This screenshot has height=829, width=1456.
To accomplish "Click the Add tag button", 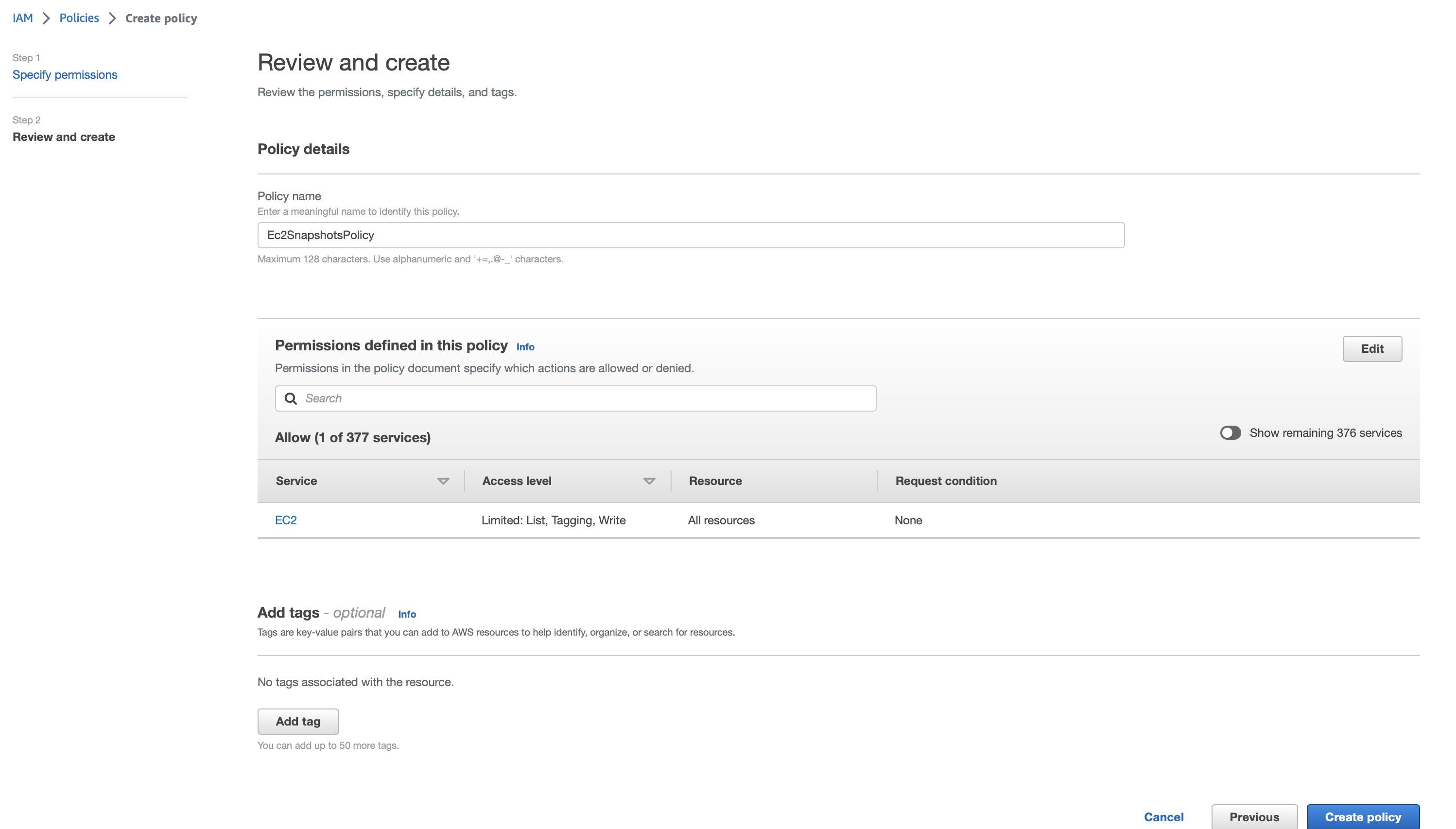I will 298,721.
